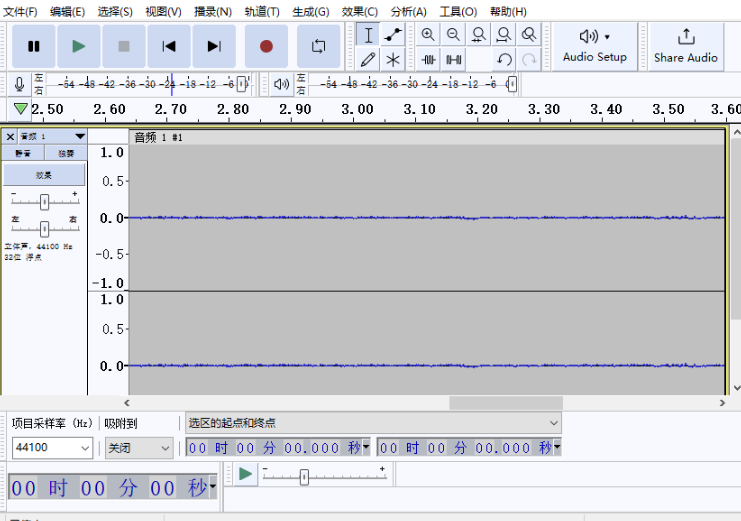The width and height of the screenshot is (741, 521).
Task: Click Play-at-speed green button
Action: click(x=245, y=474)
